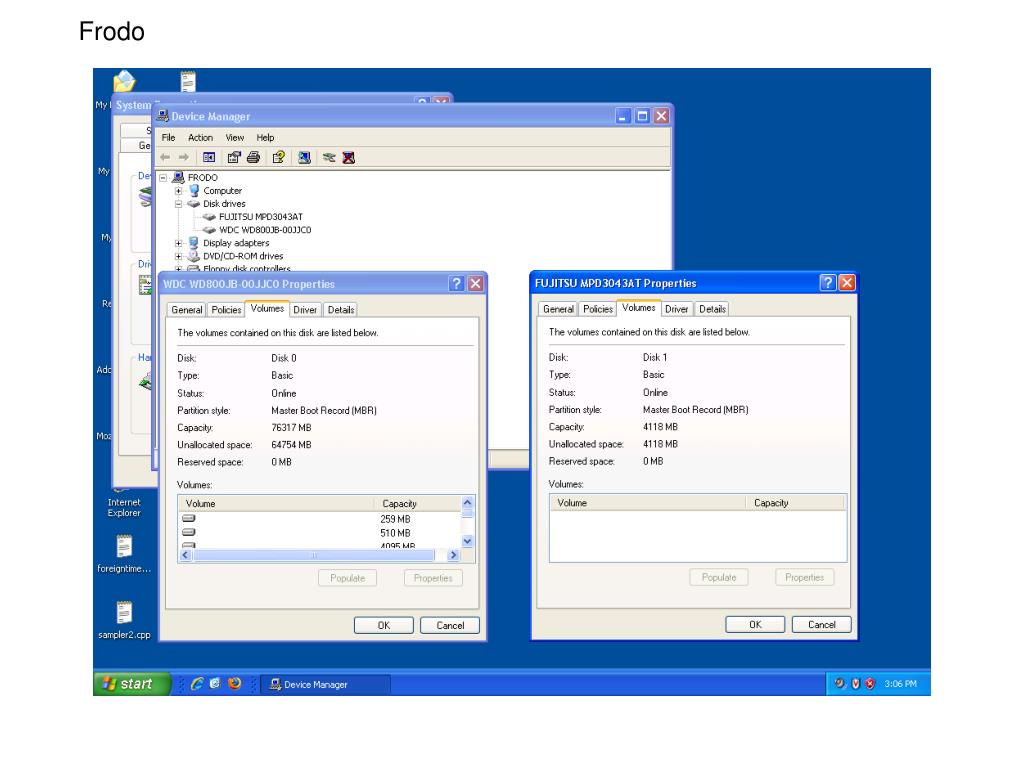Click the Help icon in Device Manager toolbar
The image size is (1024, 768).
coord(279,157)
